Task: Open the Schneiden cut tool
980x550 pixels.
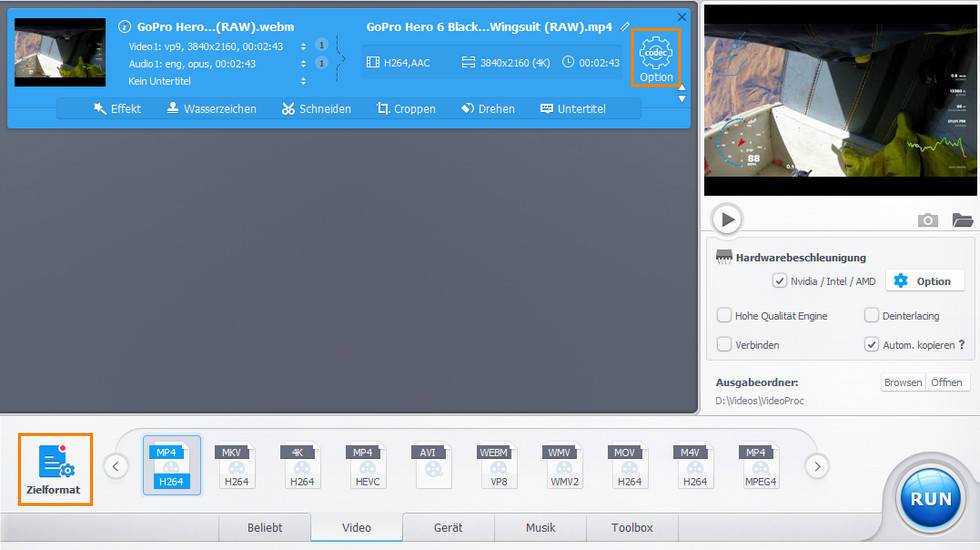Action: click(x=316, y=109)
